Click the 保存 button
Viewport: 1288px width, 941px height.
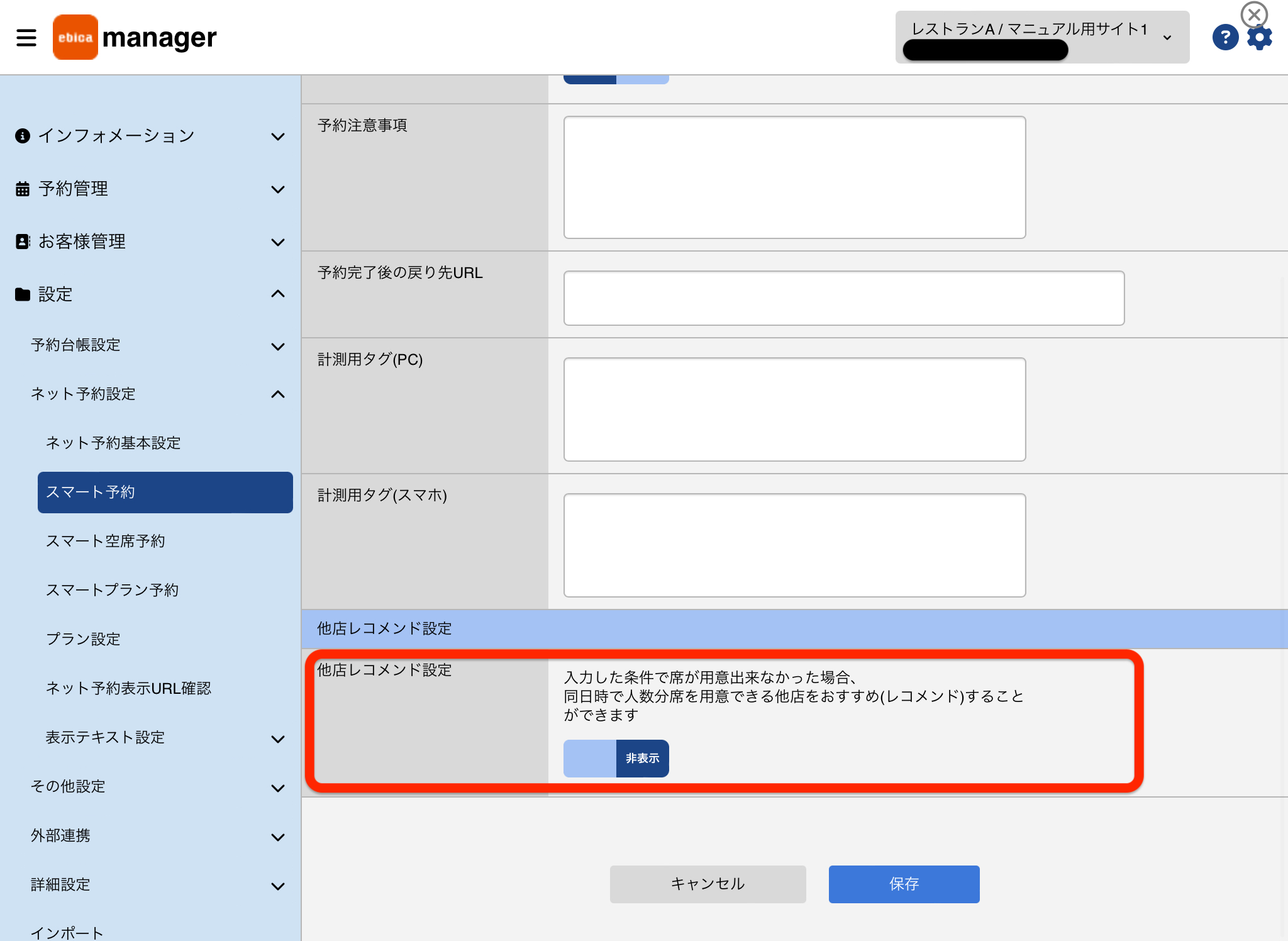click(x=904, y=884)
